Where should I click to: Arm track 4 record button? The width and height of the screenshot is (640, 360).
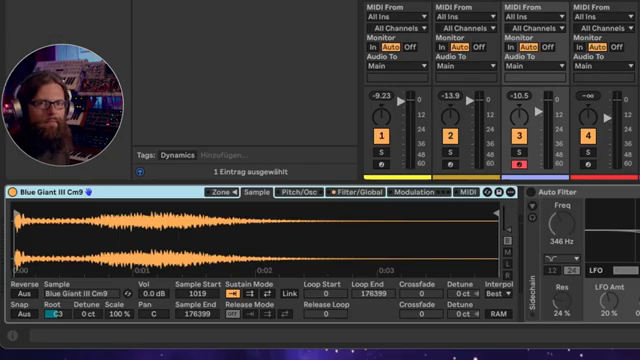tap(588, 164)
